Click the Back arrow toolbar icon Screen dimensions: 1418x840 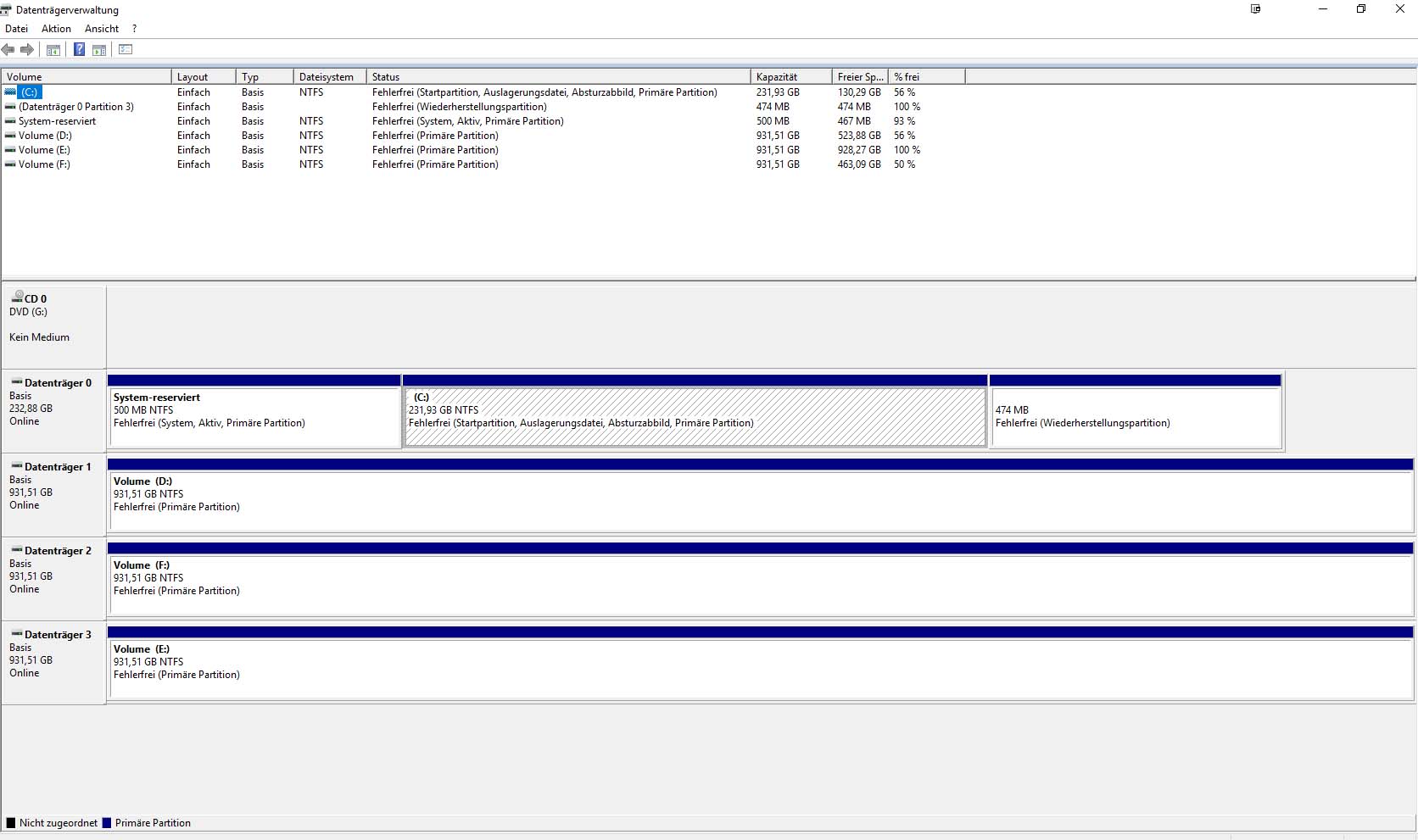pos(8,50)
